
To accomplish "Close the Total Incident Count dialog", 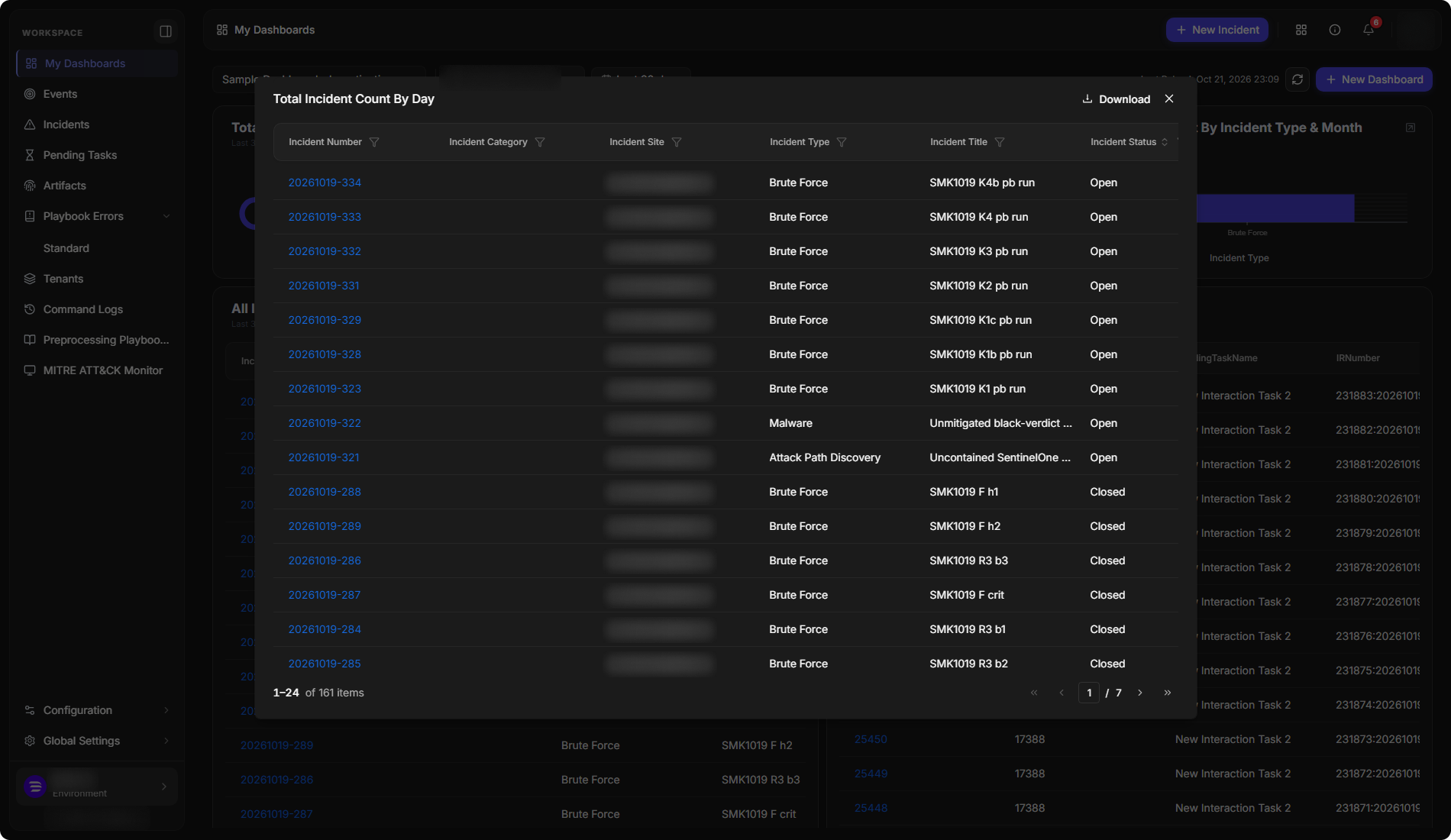I will click(x=1169, y=99).
